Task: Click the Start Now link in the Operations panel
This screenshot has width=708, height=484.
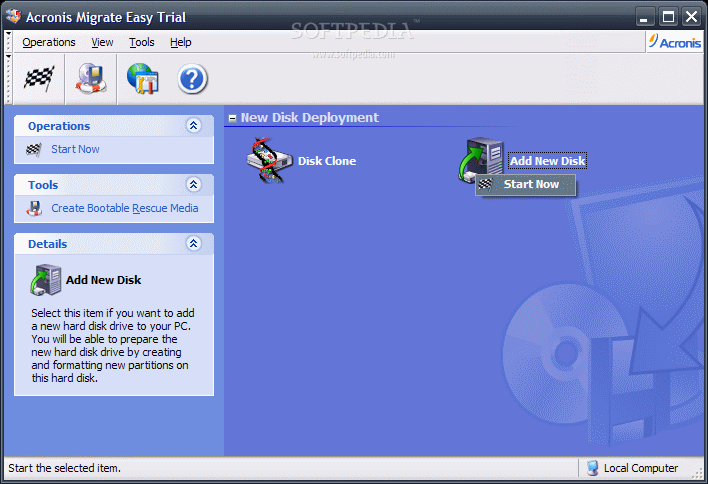Action: coord(75,149)
